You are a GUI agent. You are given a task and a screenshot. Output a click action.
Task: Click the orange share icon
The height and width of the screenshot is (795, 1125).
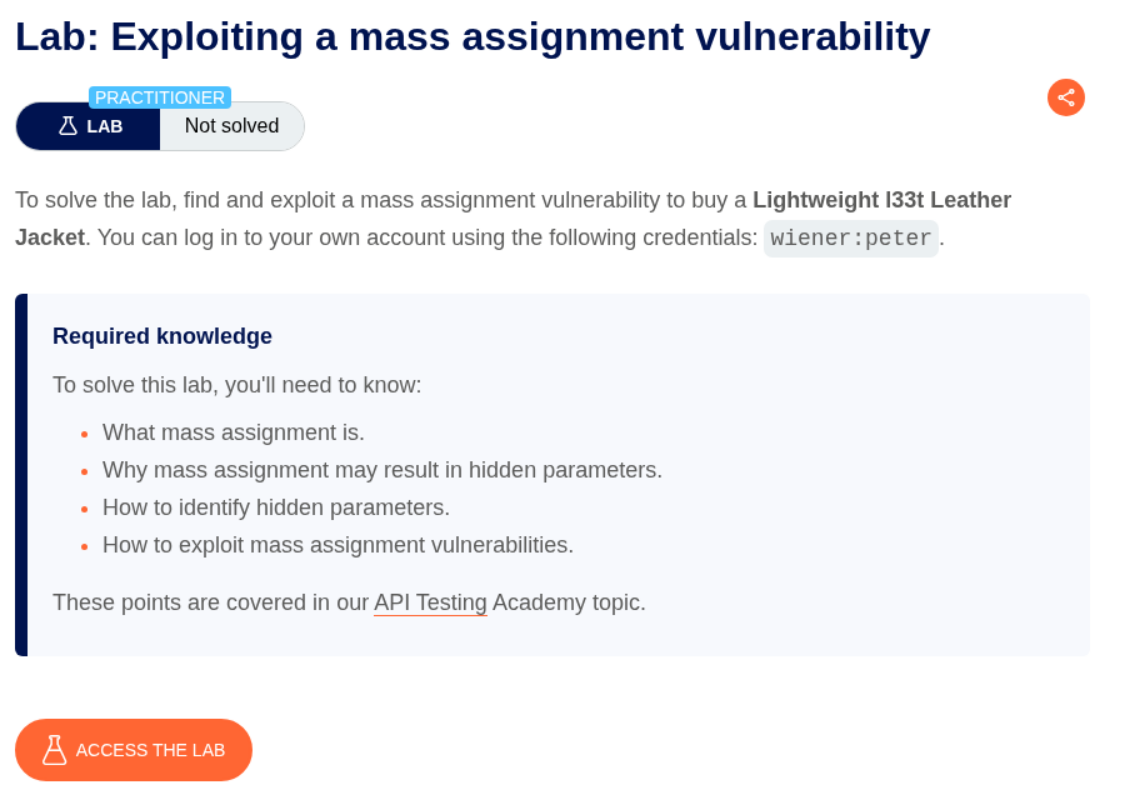[1066, 97]
